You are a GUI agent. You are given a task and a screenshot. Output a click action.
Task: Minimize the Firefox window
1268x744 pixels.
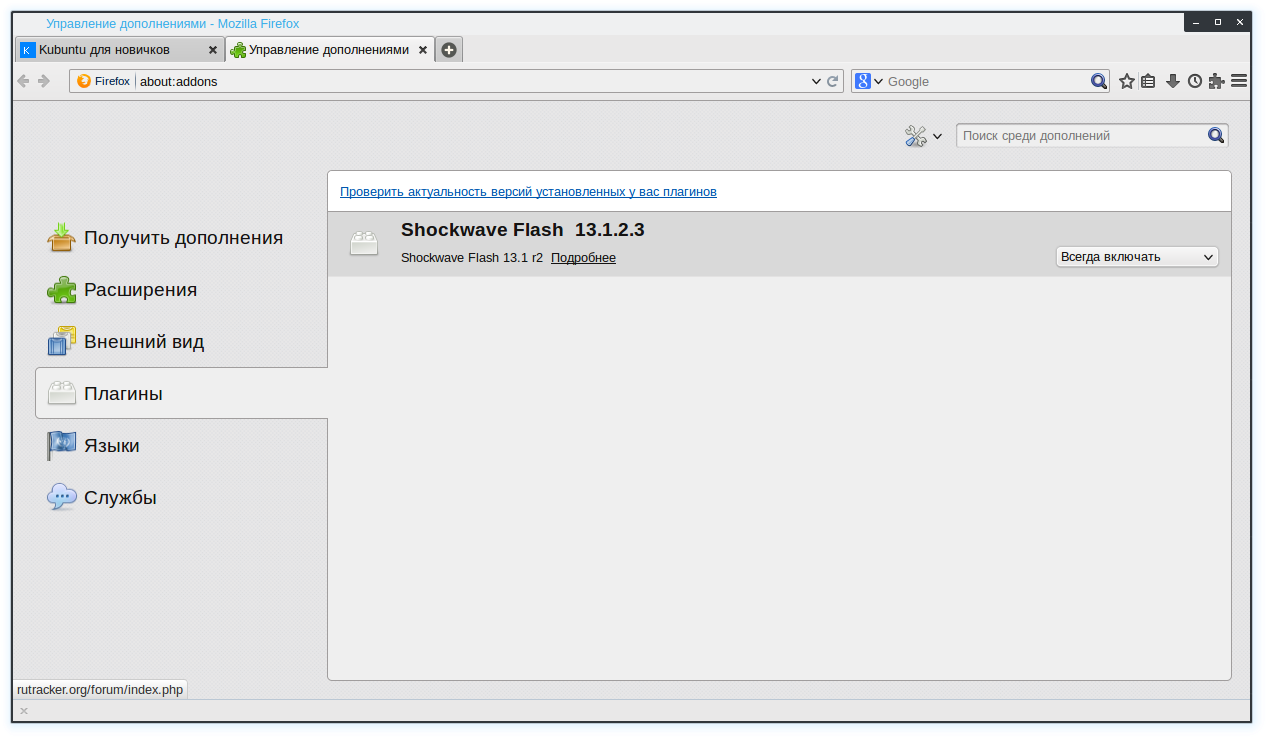[x=1196, y=21]
